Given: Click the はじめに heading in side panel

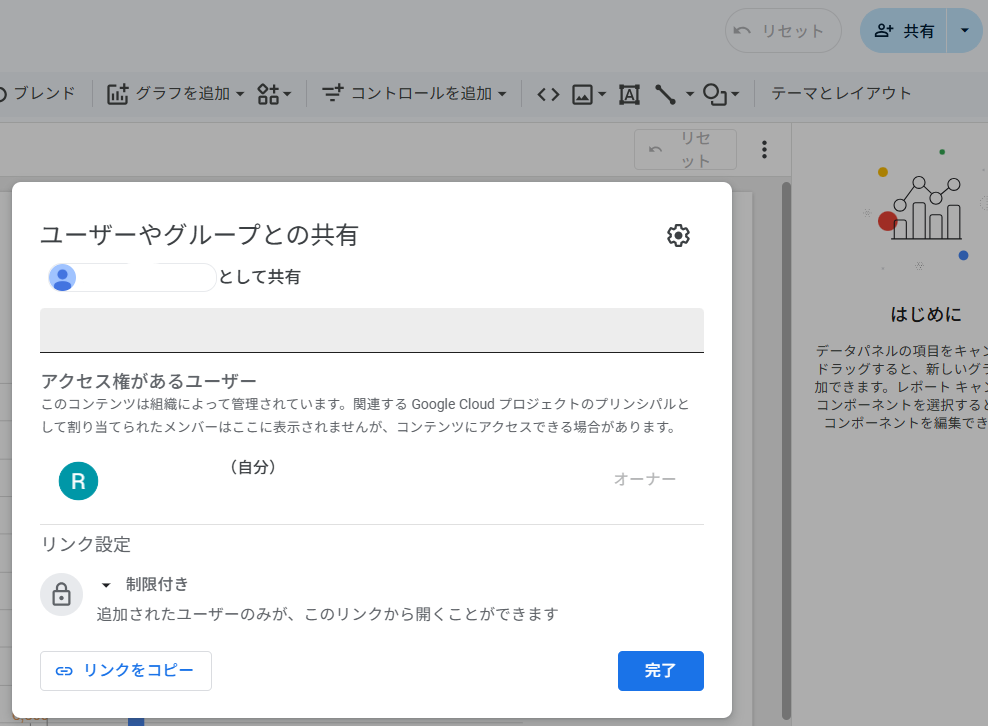Looking at the screenshot, I should [926, 314].
